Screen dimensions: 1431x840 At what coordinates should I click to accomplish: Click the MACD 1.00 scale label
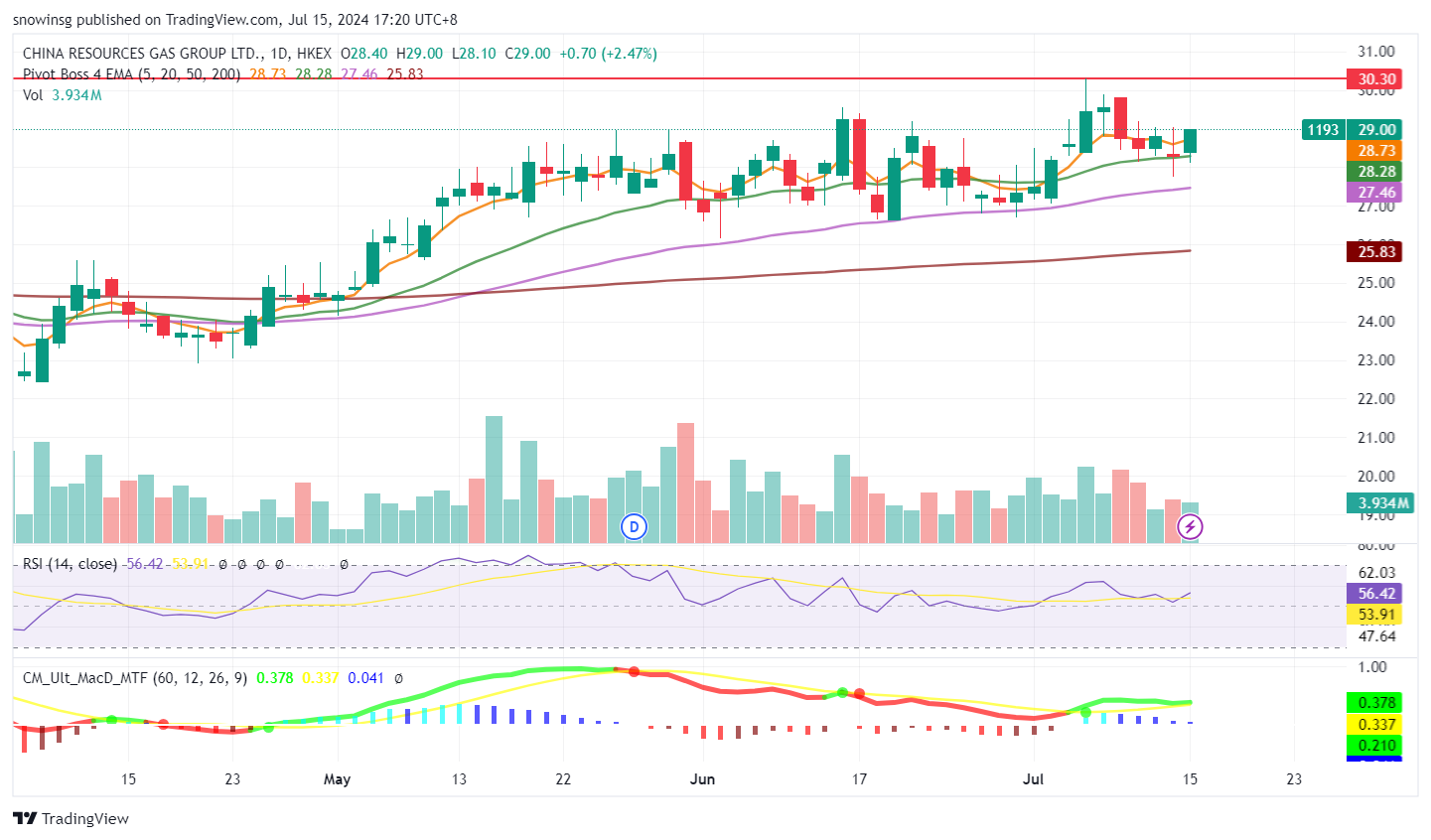[1372, 667]
